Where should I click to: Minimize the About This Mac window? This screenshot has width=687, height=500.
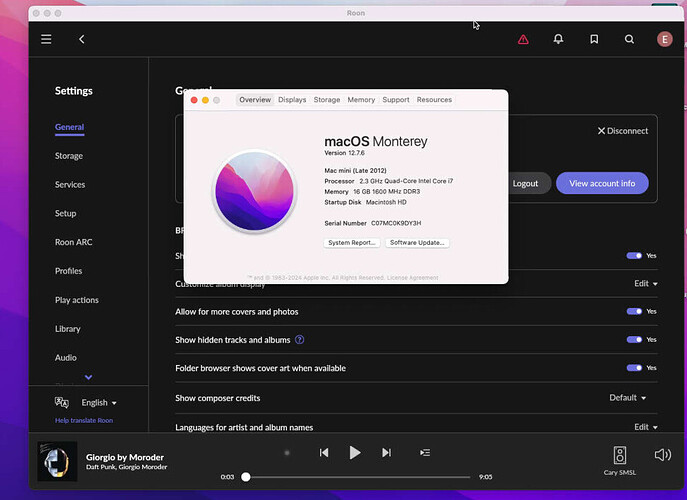[x=205, y=100]
